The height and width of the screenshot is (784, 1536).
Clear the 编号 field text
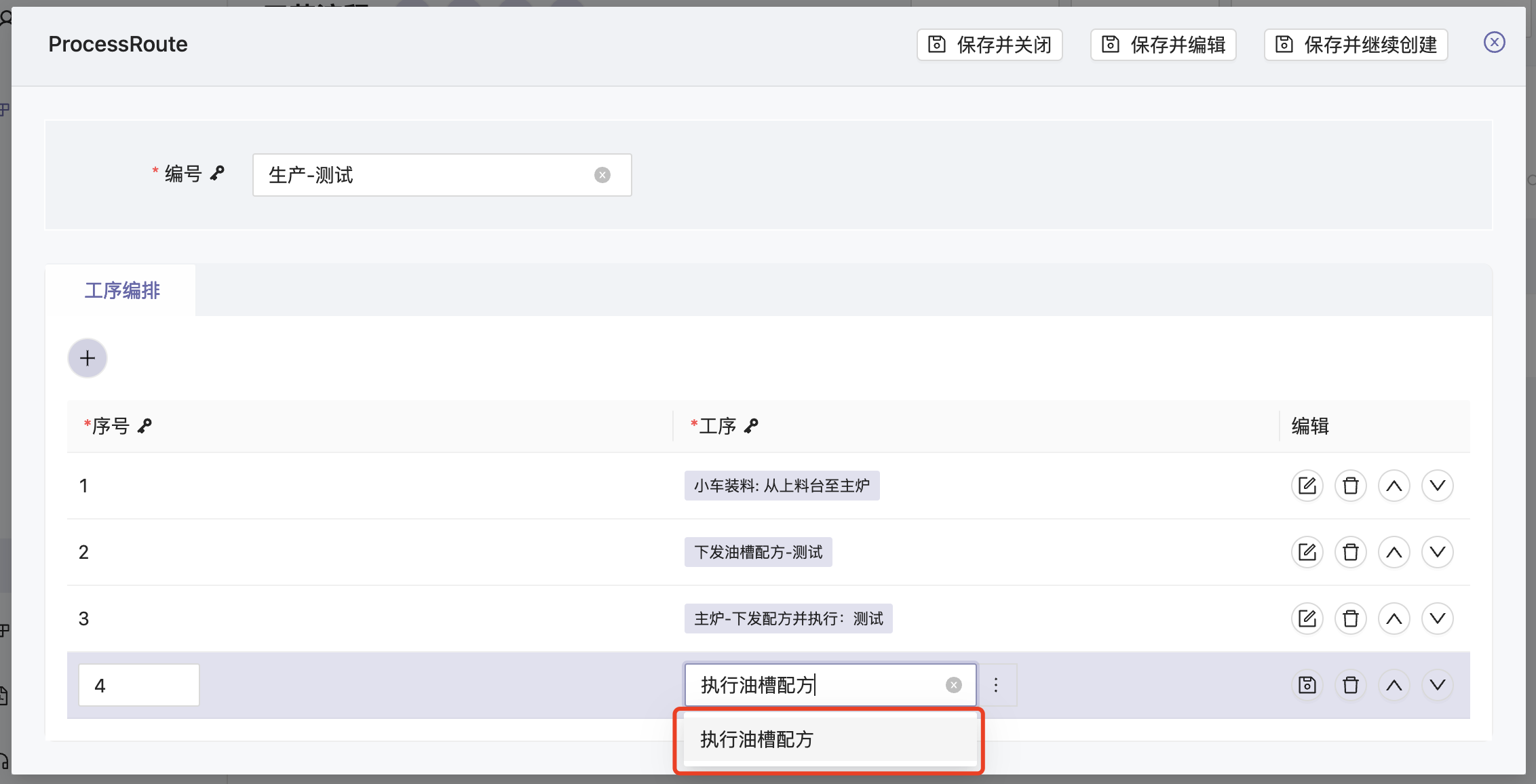pyautogui.click(x=602, y=175)
